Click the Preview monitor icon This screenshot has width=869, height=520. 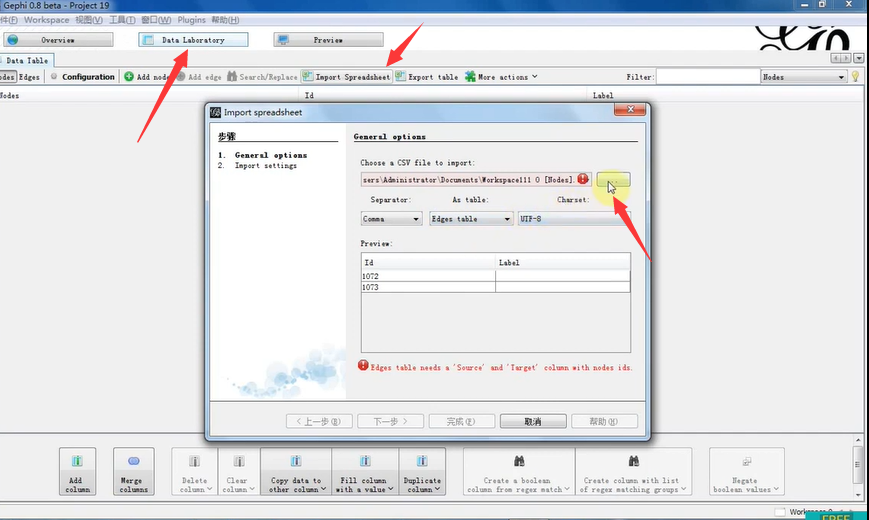tap(283, 40)
